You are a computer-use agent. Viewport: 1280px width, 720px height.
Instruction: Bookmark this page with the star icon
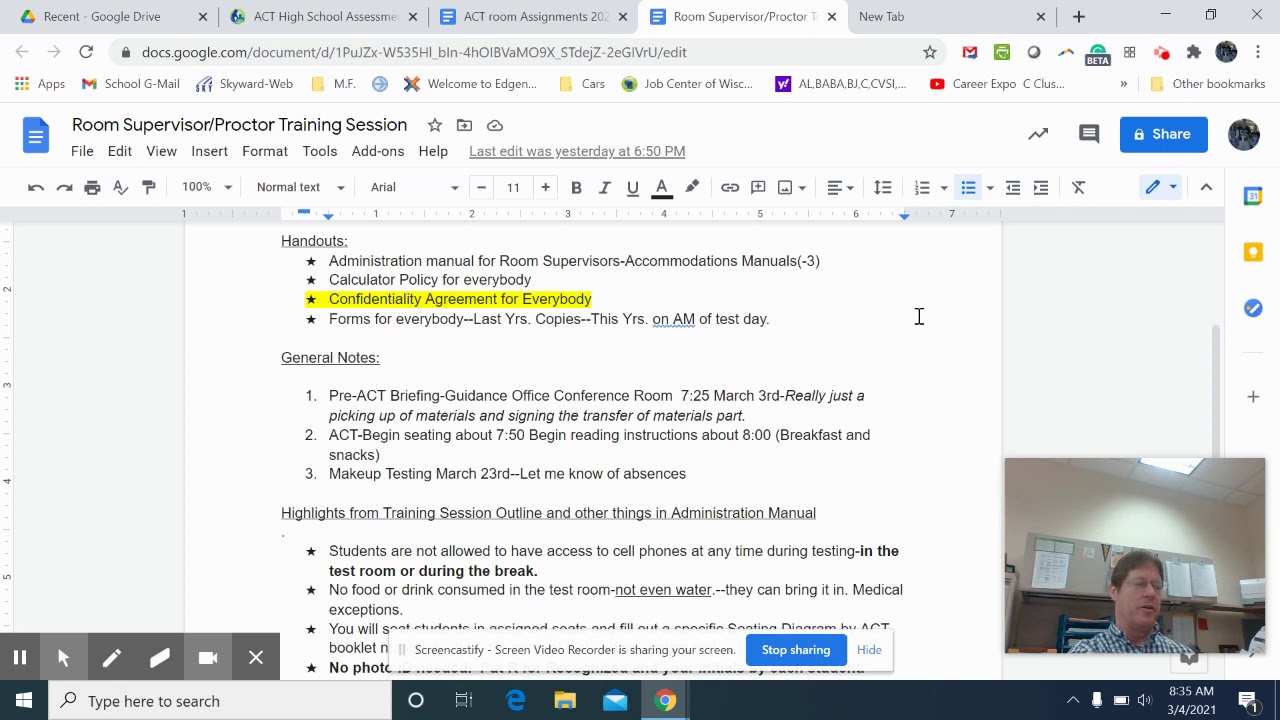pos(930,52)
